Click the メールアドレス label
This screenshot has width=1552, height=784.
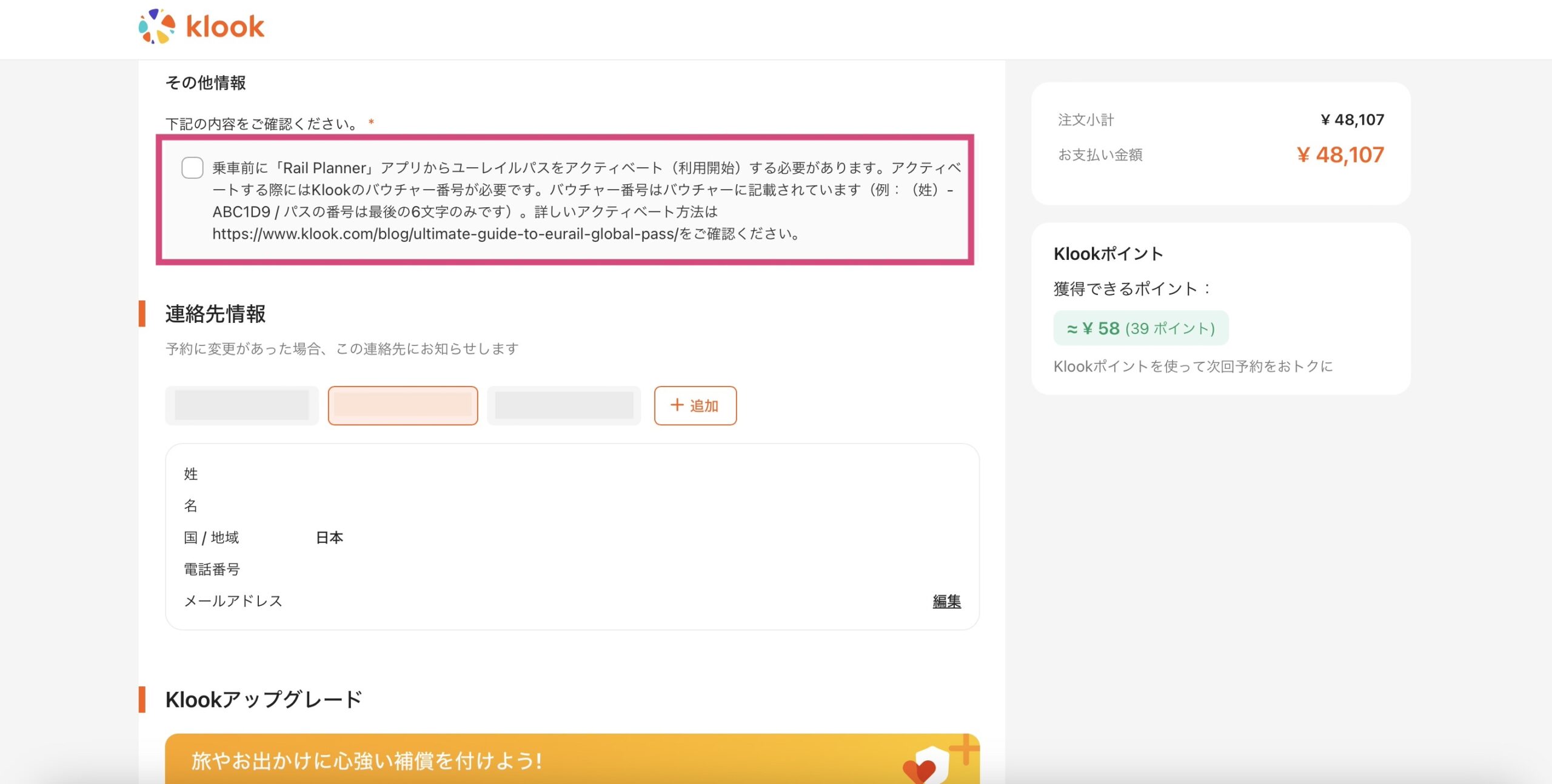(x=233, y=601)
